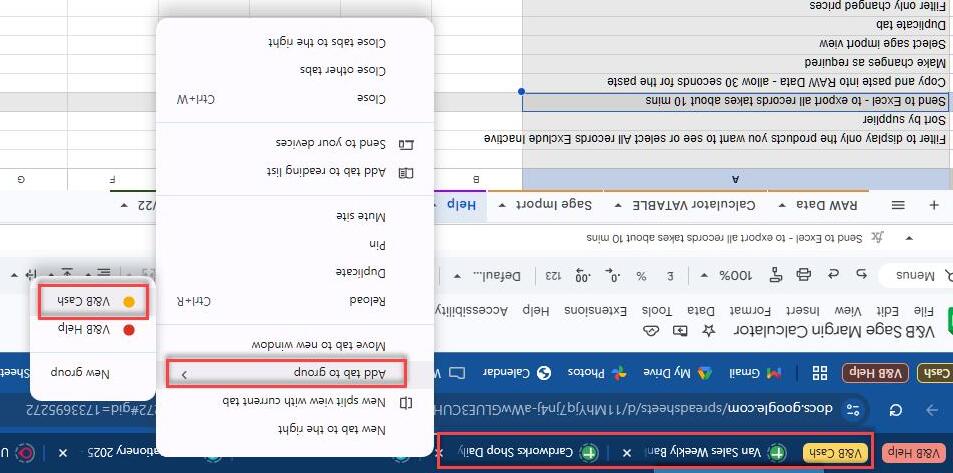The image size is (953, 473).
Task: Close the Stationery 2025 browser tab
Action: 63,453
